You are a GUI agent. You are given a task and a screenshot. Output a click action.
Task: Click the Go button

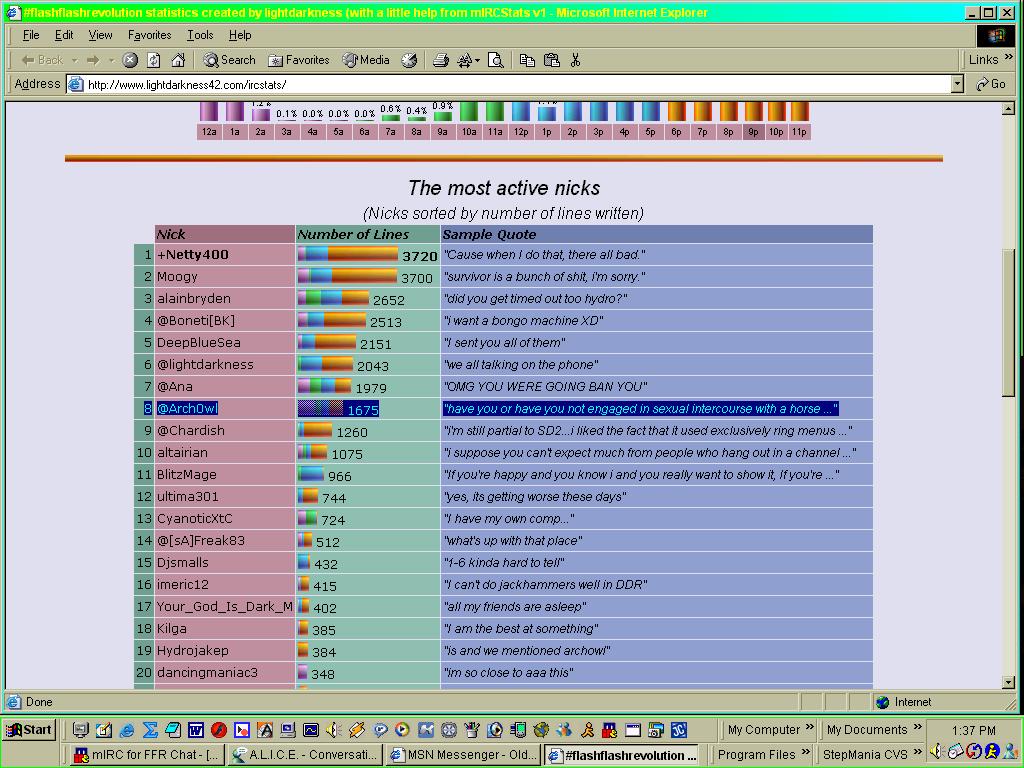point(991,84)
